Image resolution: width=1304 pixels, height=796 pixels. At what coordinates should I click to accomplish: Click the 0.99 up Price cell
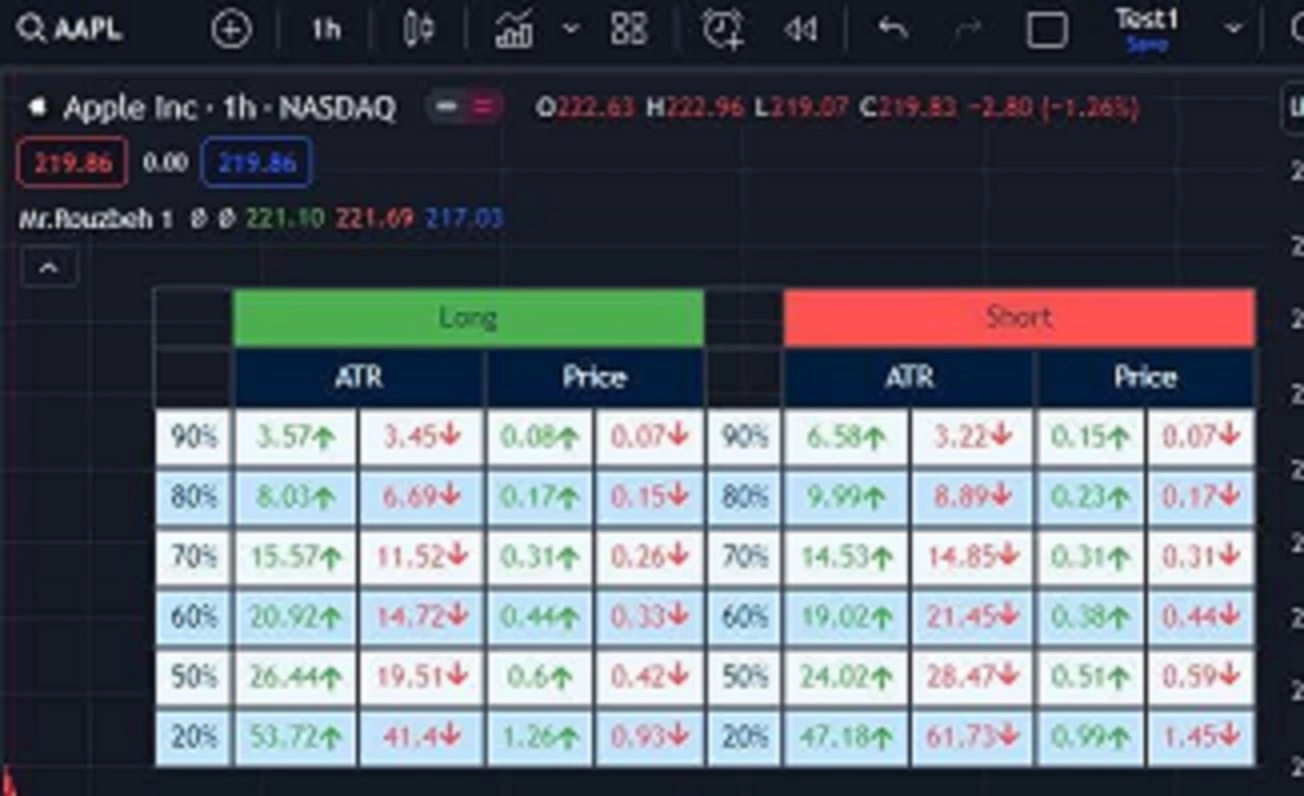1090,738
